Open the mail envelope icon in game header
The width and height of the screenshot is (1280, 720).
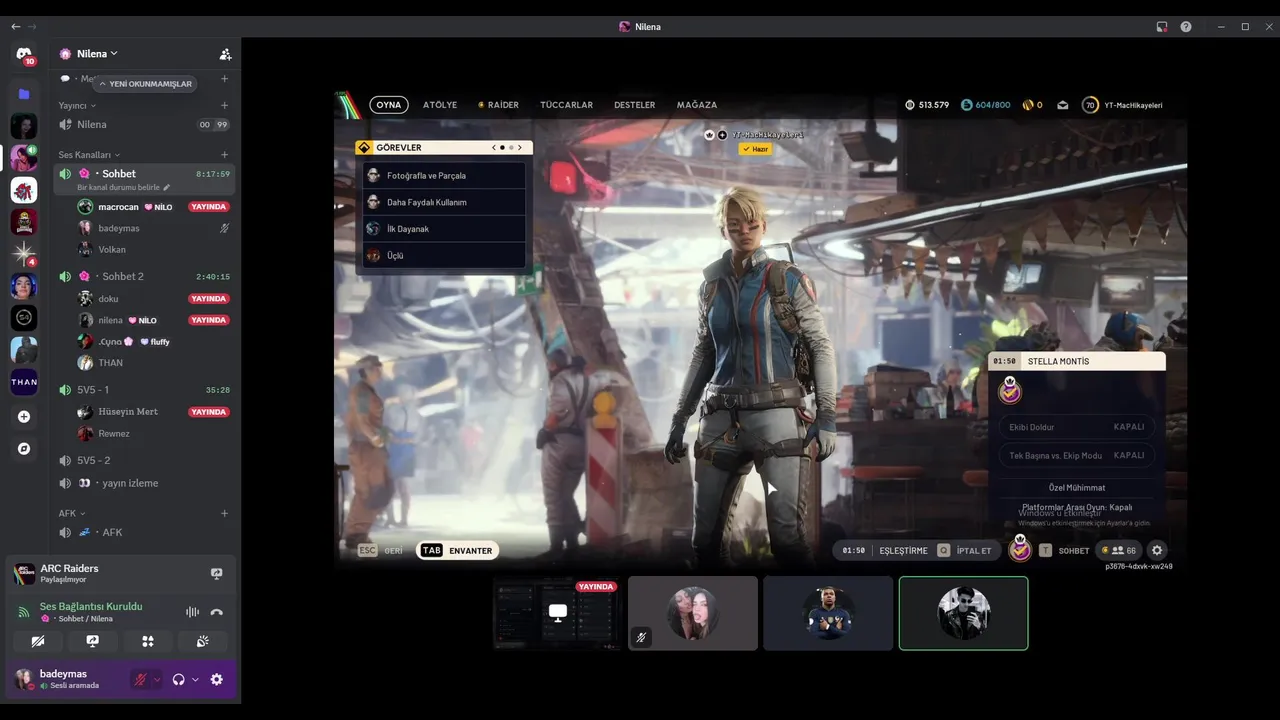(1062, 105)
